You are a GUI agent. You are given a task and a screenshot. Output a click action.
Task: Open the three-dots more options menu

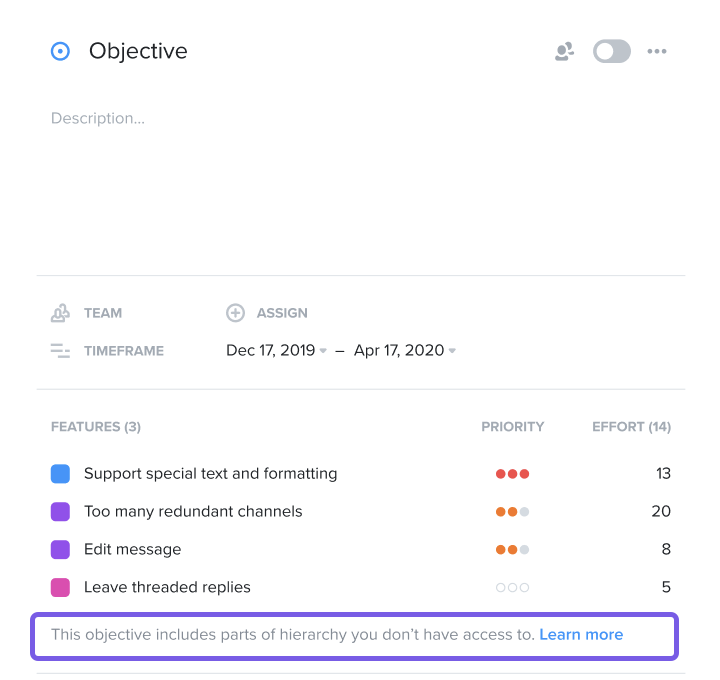[657, 51]
